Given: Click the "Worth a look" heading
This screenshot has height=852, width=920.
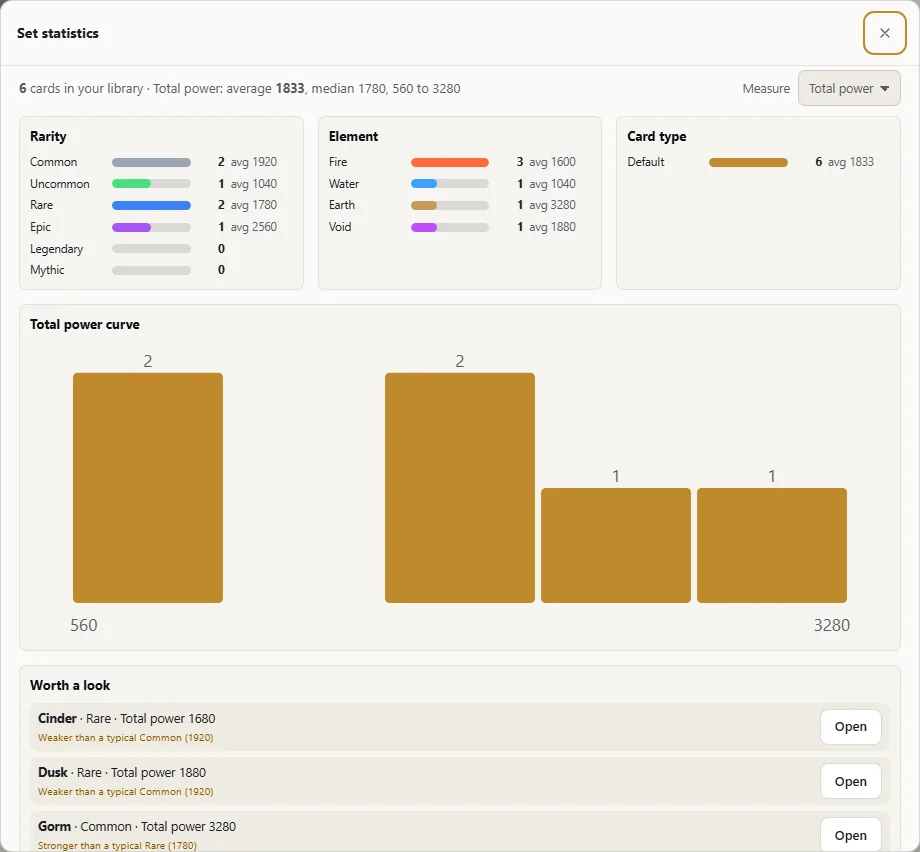Looking at the screenshot, I should (x=70, y=685).
